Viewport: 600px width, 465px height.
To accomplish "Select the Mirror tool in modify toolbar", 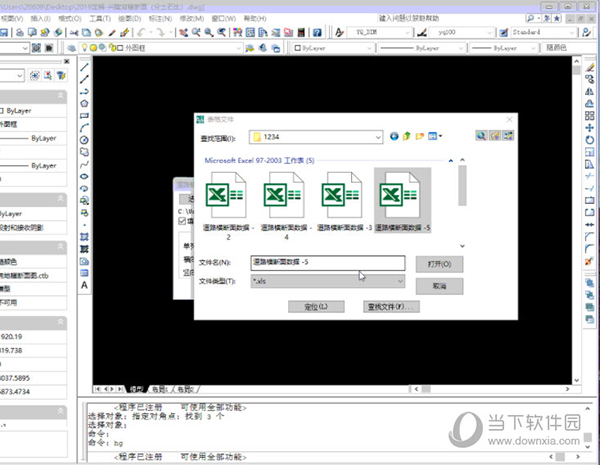I will pos(590,91).
